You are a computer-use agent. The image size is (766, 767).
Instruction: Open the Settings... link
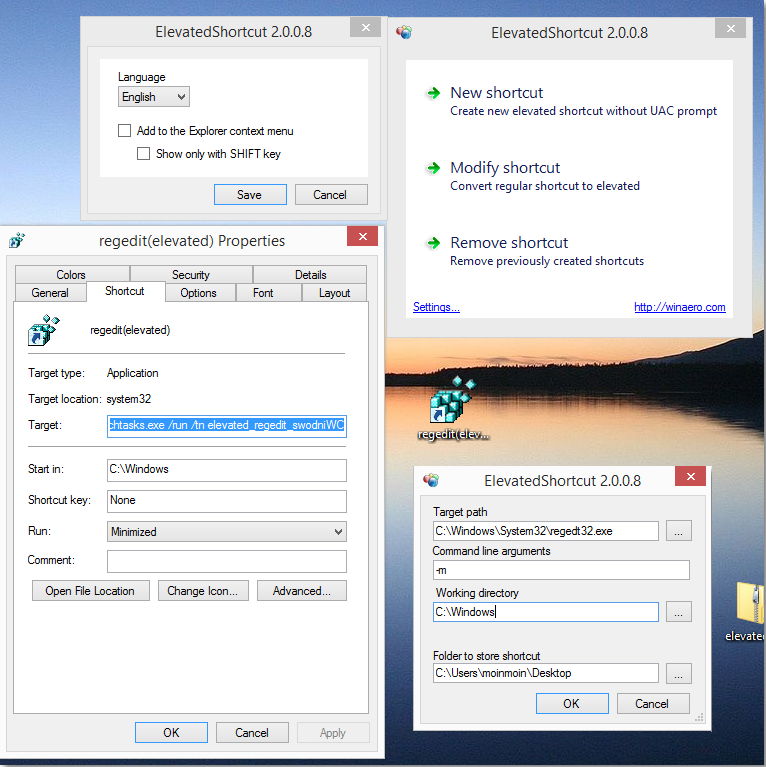pos(436,307)
